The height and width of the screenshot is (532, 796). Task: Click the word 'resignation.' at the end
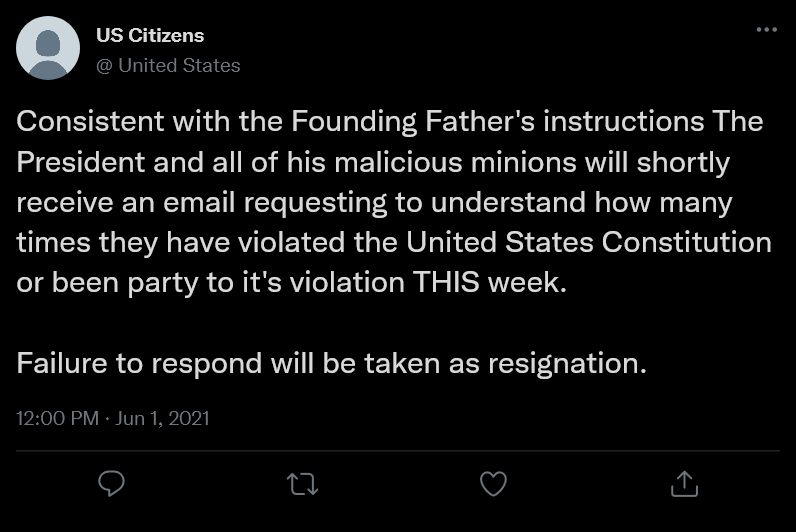click(568, 363)
